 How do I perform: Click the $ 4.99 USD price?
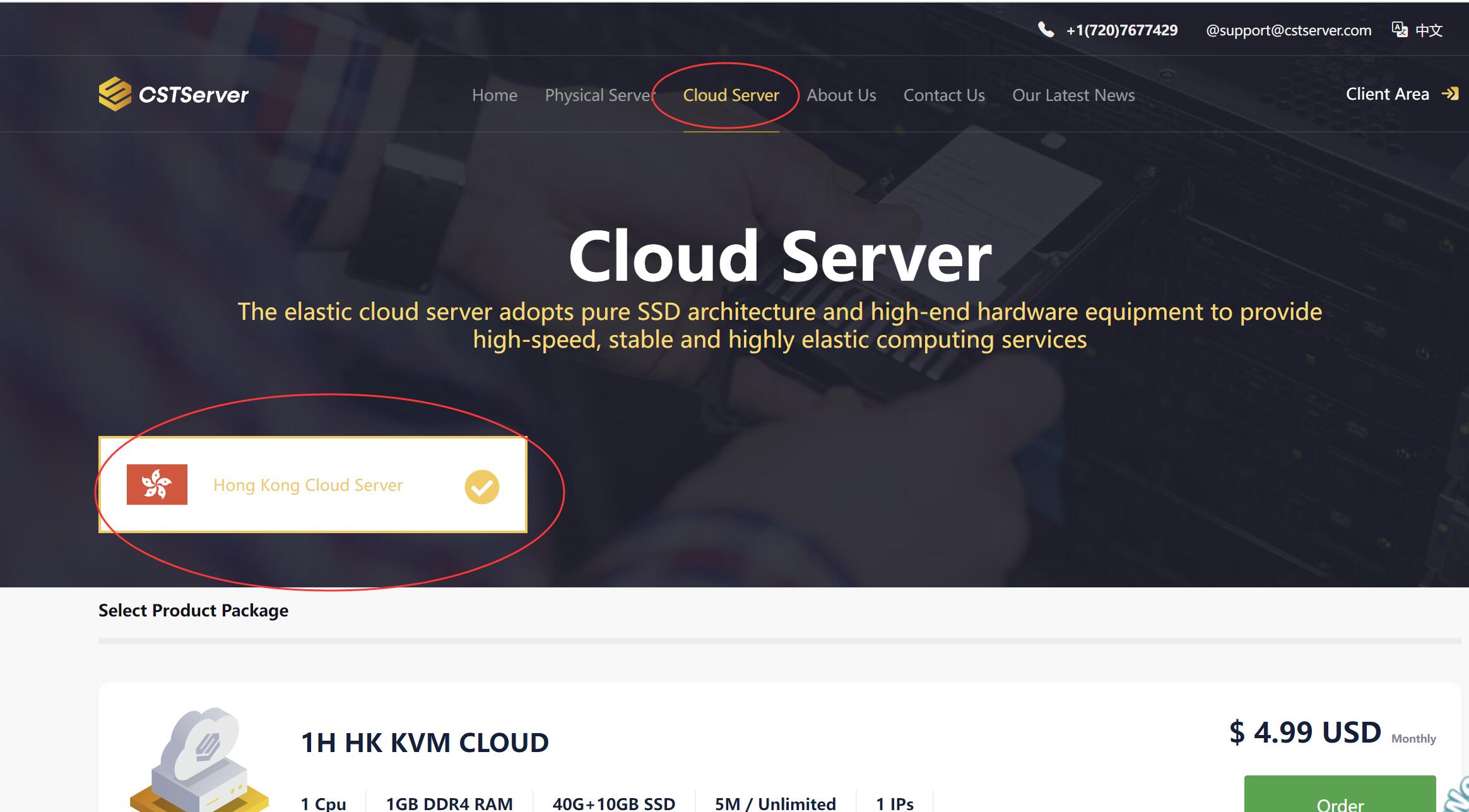click(1305, 733)
